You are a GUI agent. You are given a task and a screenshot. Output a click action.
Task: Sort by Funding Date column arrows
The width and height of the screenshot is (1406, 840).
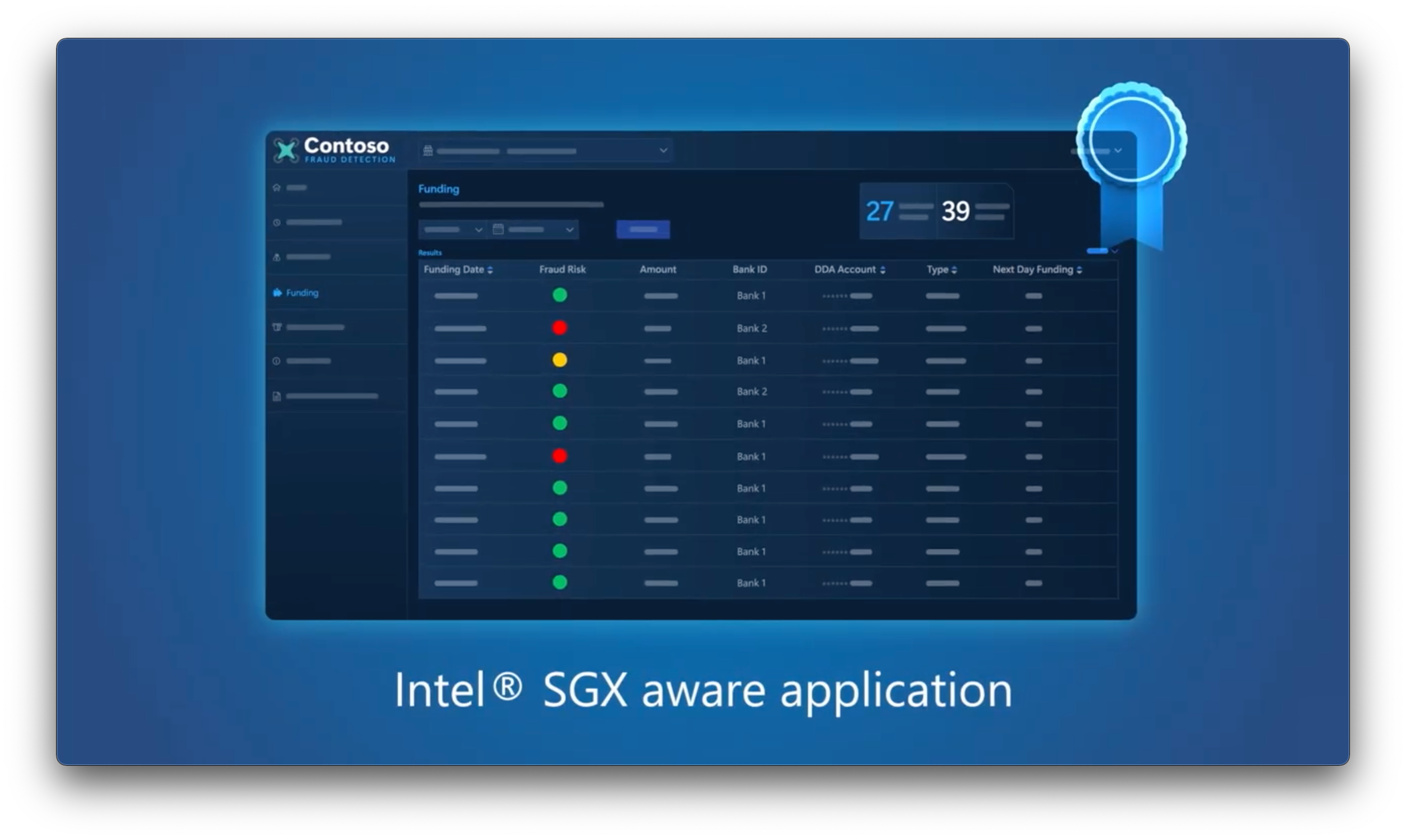490,270
